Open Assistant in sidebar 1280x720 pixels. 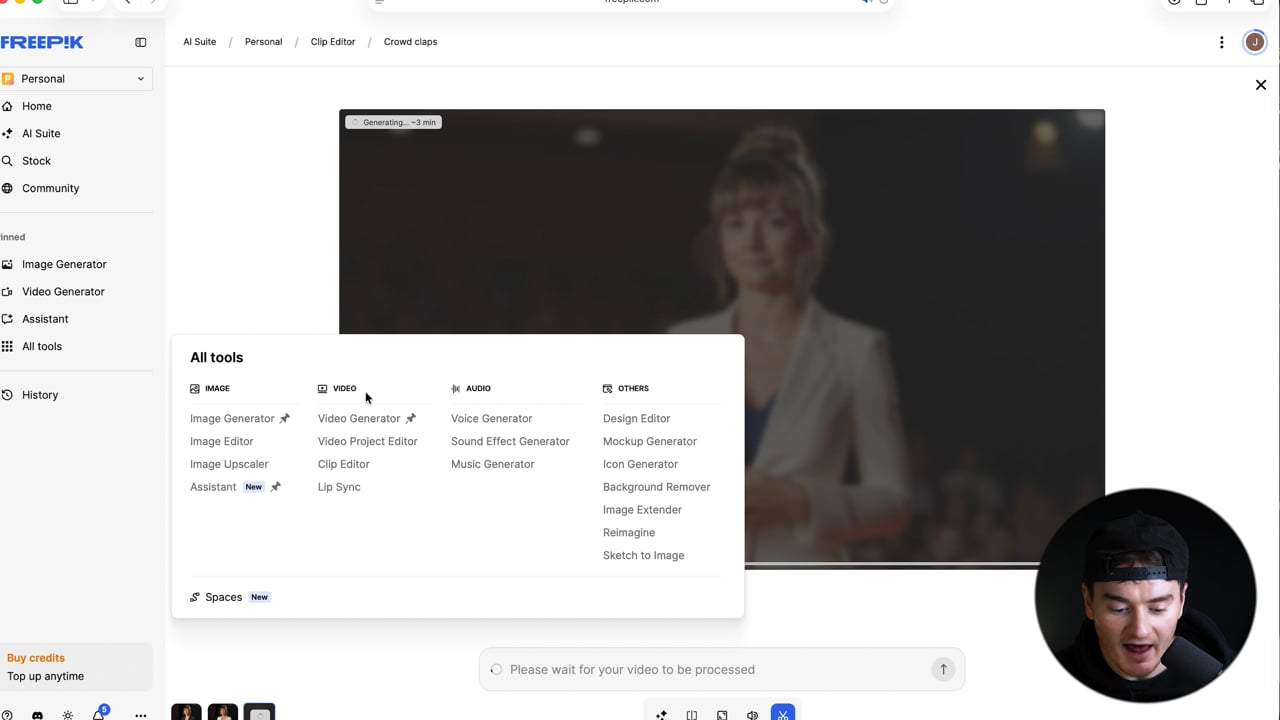(45, 319)
